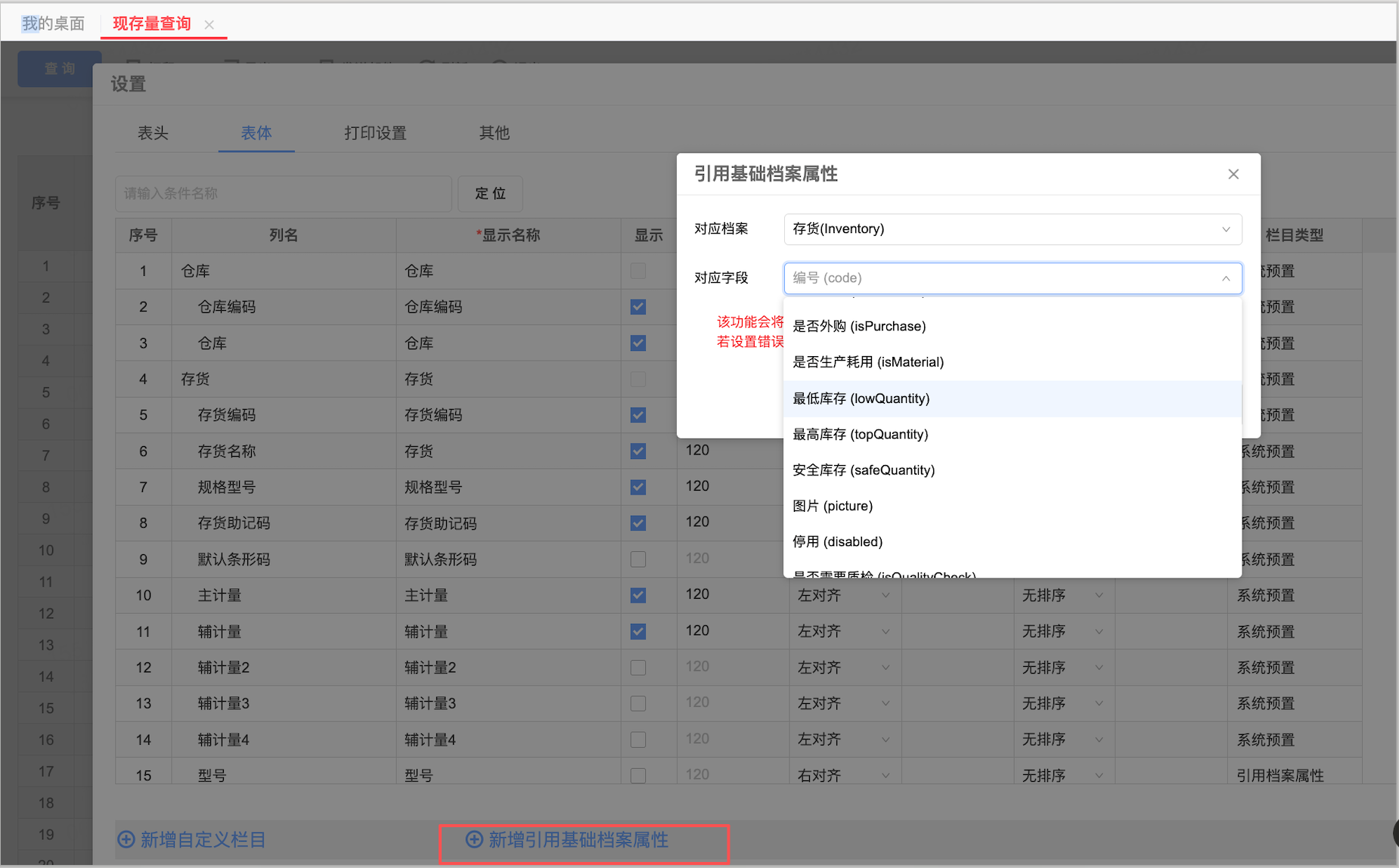This screenshot has height=868, width=1399.
Task: Uncheck 显示 for 仓库编码 row
Action: 638,307
